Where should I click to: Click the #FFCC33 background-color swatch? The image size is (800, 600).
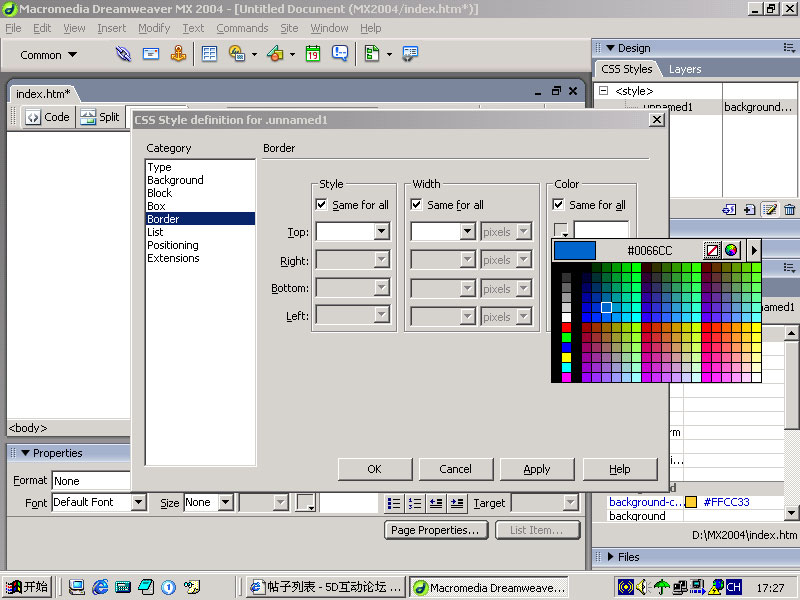click(x=691, y=502)
